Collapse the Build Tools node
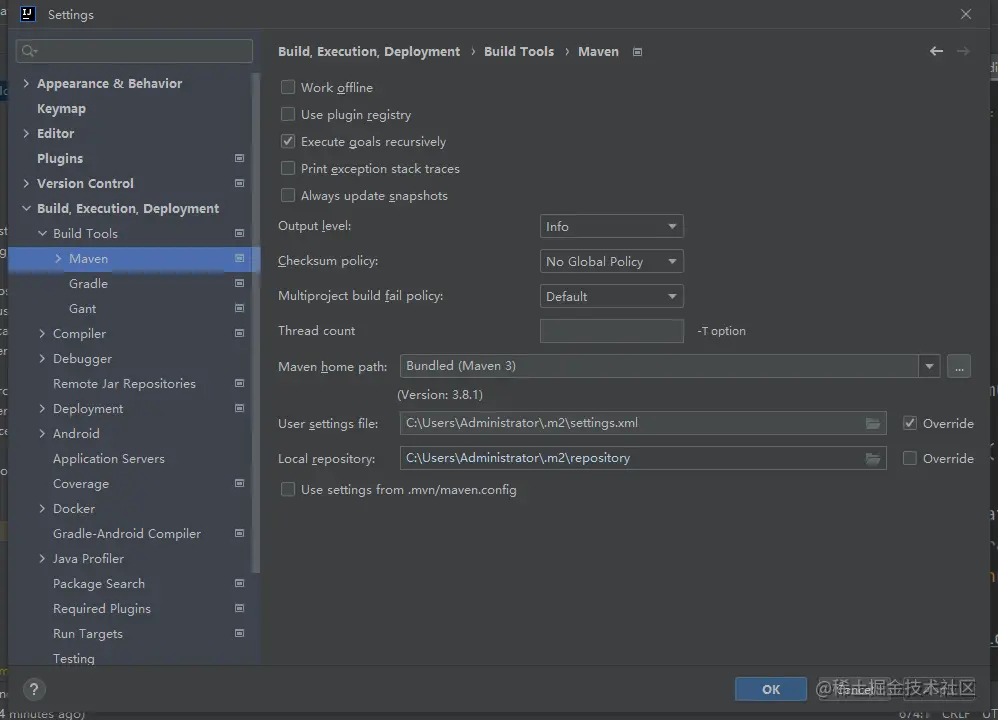 point(42,233)
